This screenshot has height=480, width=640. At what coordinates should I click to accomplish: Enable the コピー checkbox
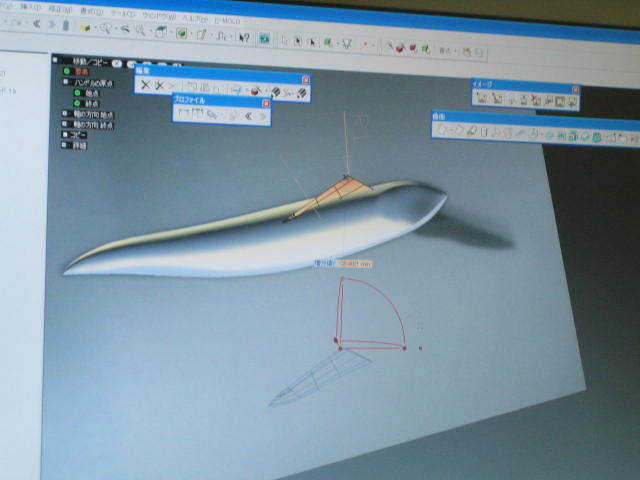[65, 134]
